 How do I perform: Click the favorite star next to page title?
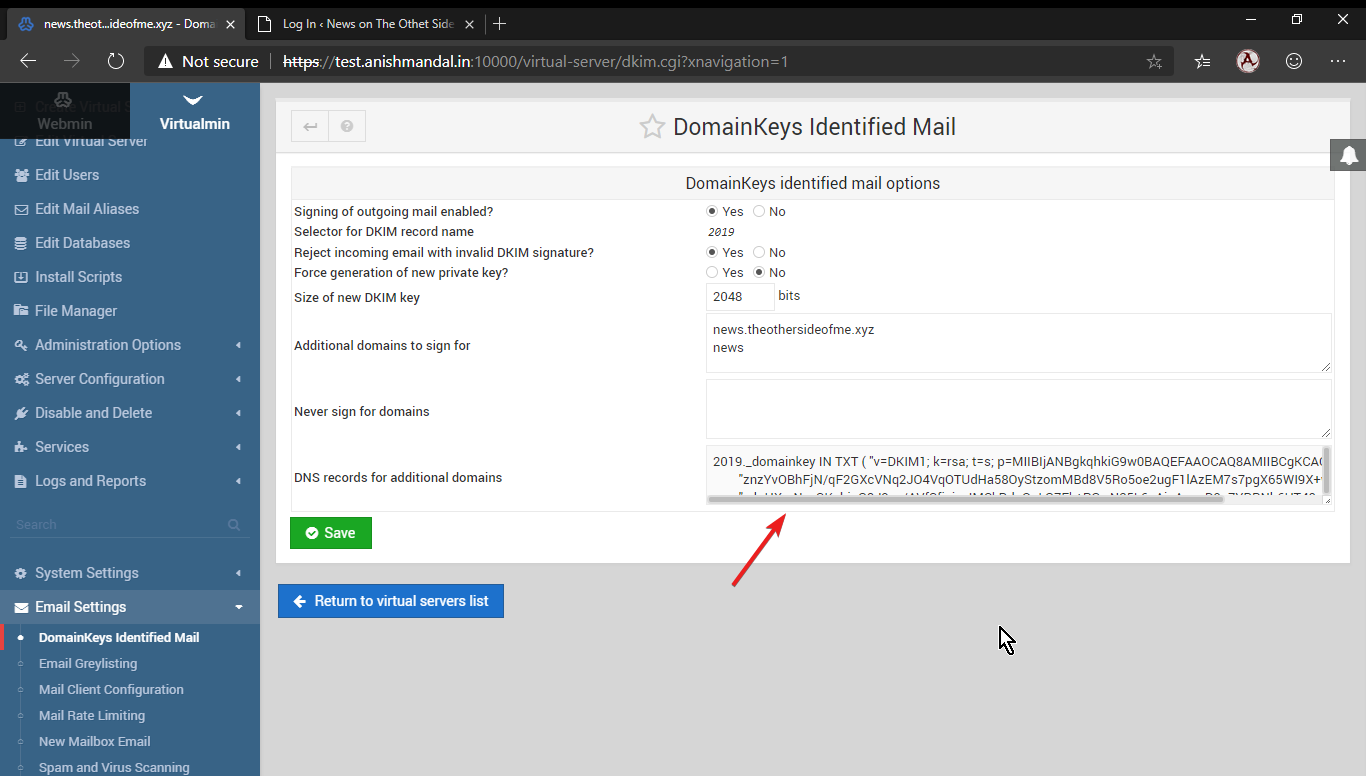pos(652,127)
